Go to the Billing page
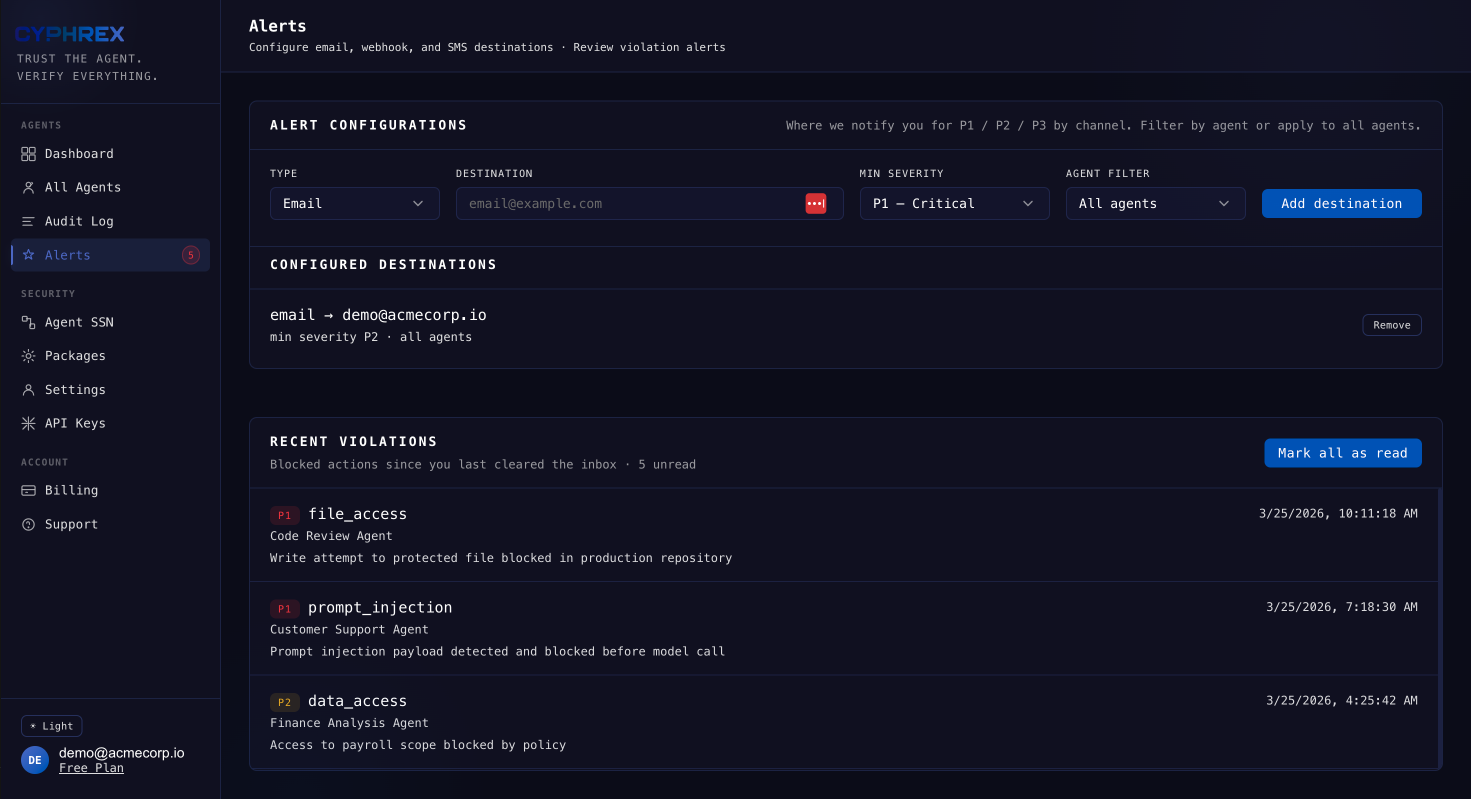 pyautogui.click(x=110, y=491)
